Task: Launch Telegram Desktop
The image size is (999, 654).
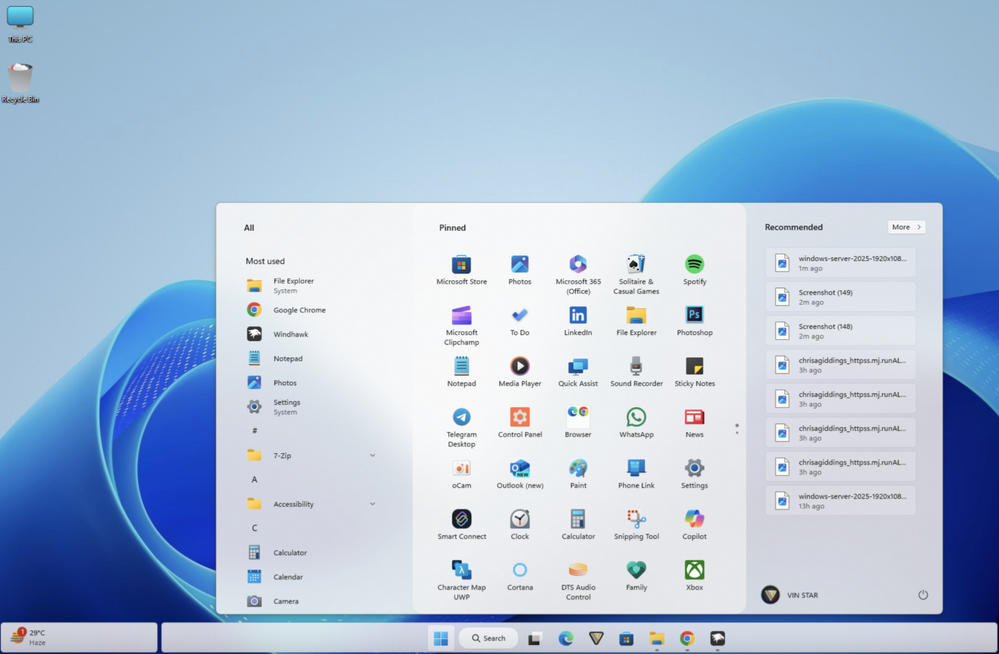Action: pos(461,428)
